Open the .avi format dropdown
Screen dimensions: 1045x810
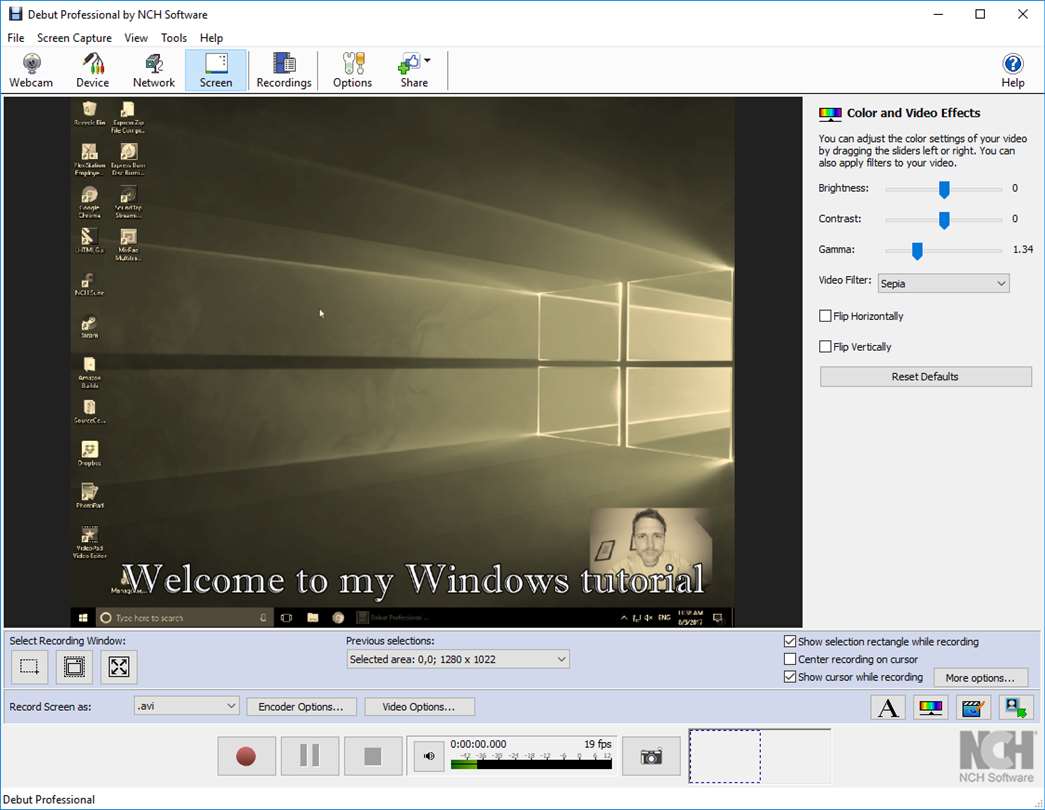[186, 706]
